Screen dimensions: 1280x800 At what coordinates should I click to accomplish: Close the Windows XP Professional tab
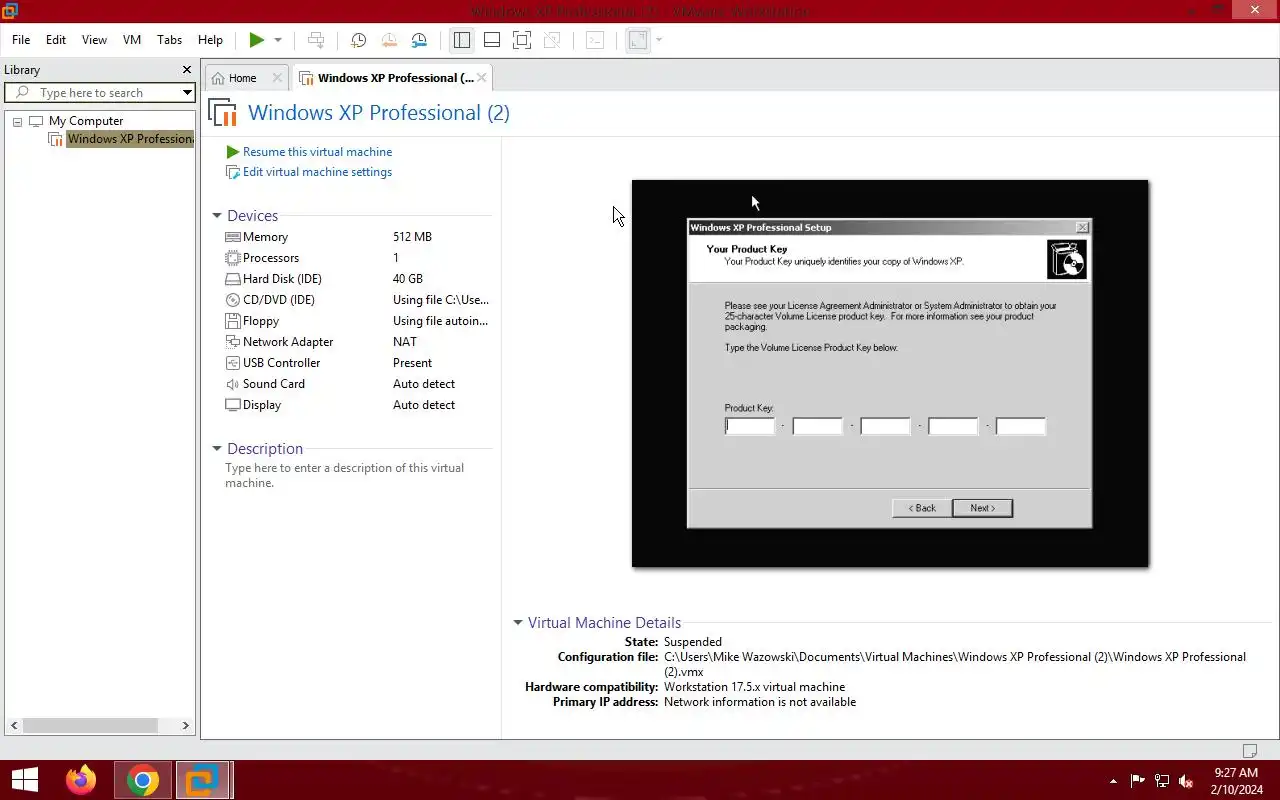tap(481, 78)
